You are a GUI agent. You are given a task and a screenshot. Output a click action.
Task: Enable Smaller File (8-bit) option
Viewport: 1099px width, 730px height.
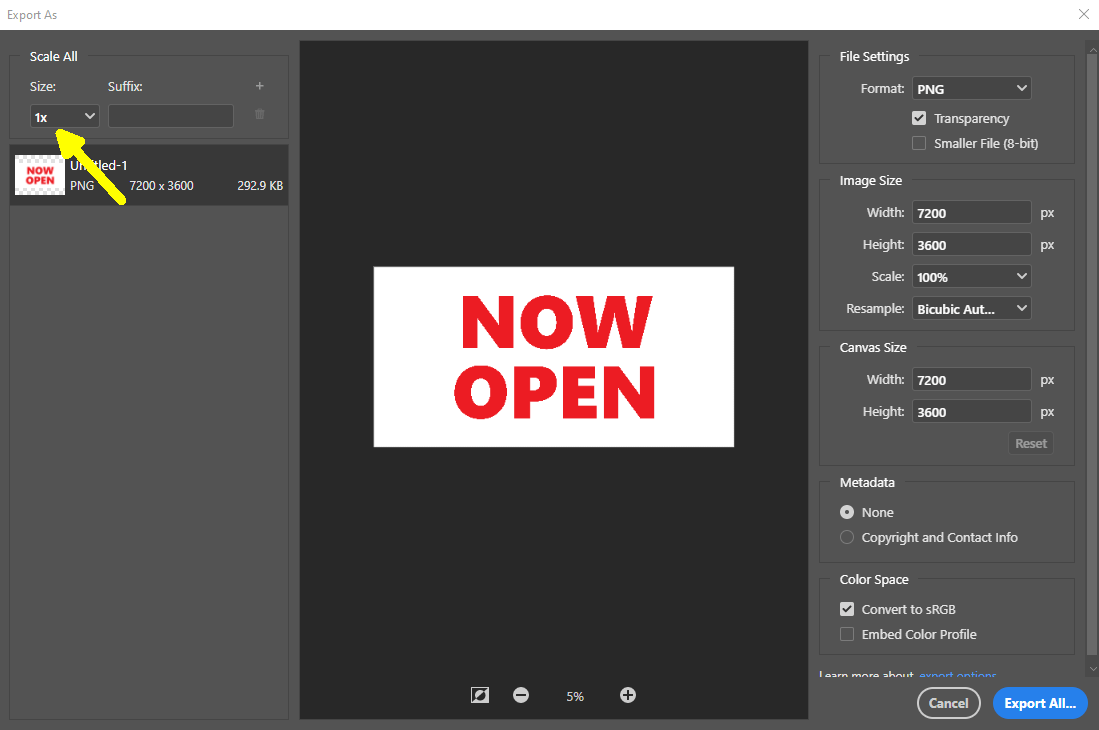point(919,143)
